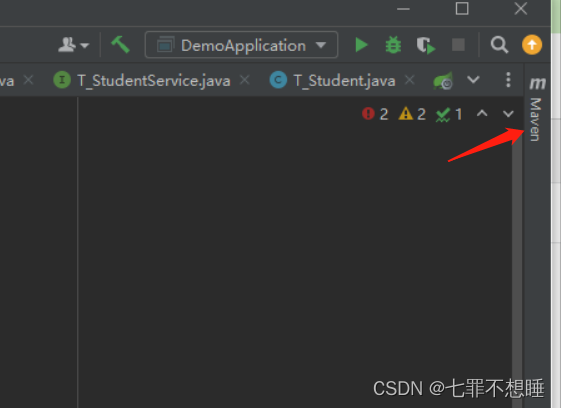
Task: Click the yellow warnings count indicator
Action: [412, 114]
